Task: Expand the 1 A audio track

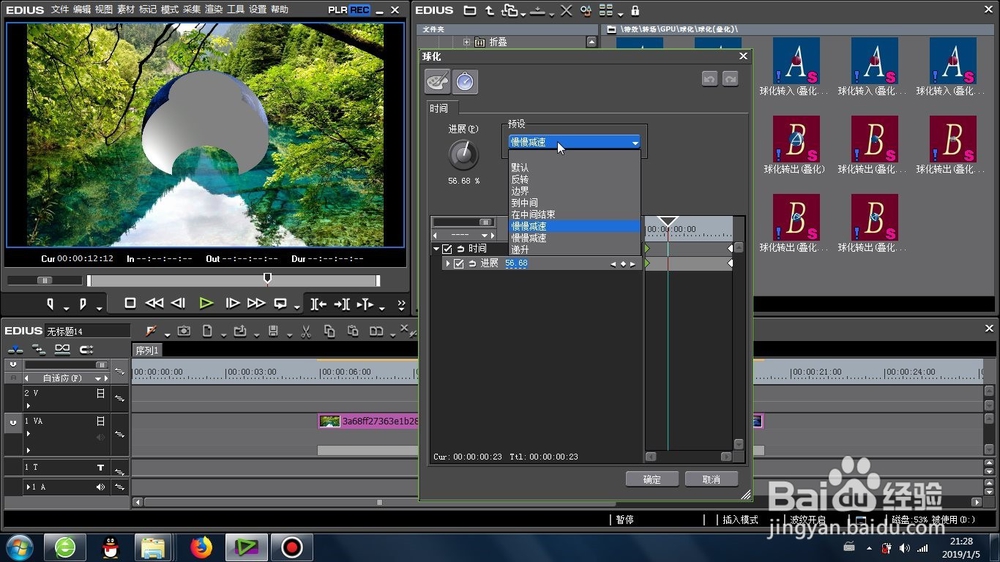Action: point(28,487)
